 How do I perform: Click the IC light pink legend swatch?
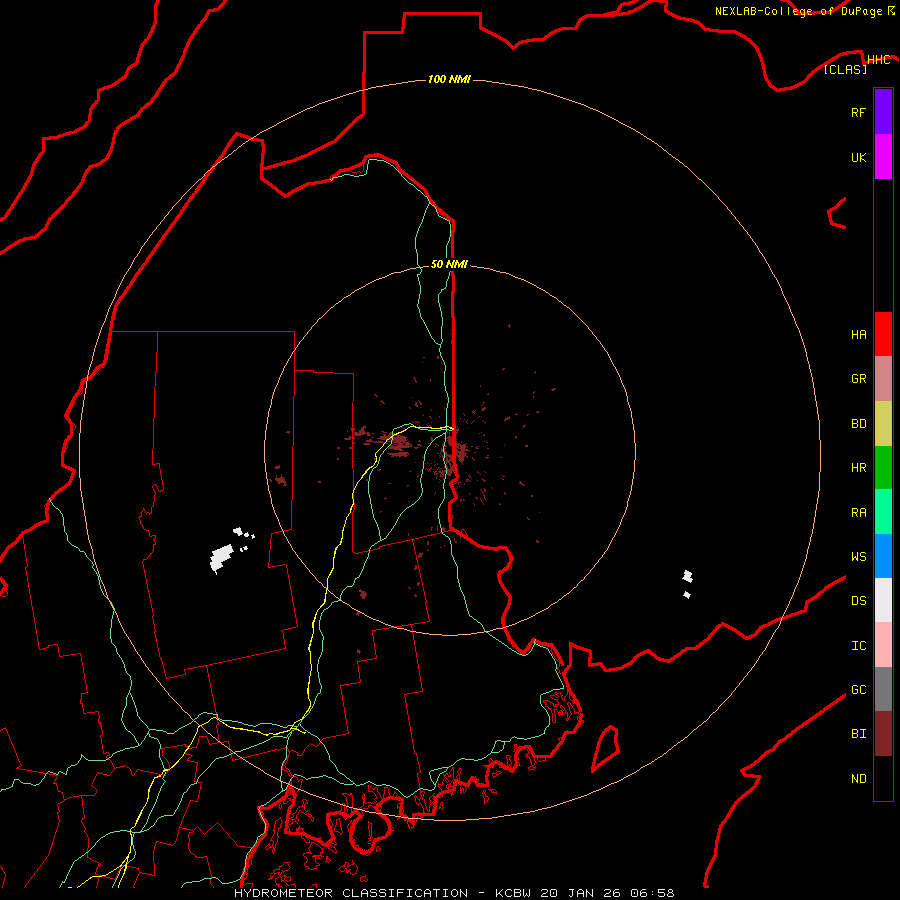tap(883, 645)
